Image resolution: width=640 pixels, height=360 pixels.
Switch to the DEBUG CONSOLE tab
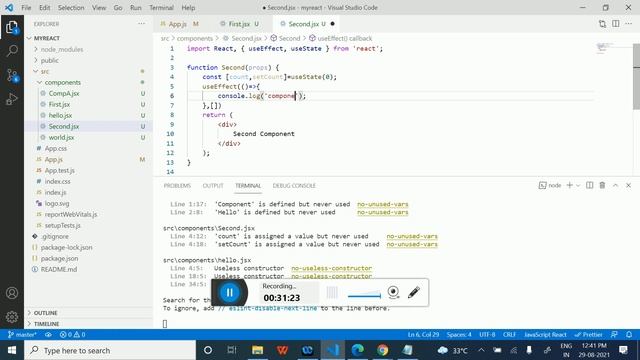tap(294, 185)
